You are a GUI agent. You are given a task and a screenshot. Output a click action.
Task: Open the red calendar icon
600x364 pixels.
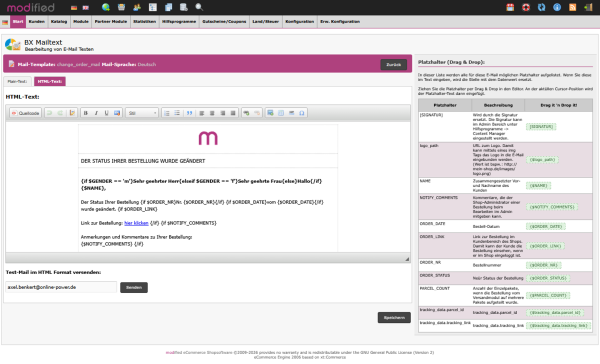click(510, 7)
